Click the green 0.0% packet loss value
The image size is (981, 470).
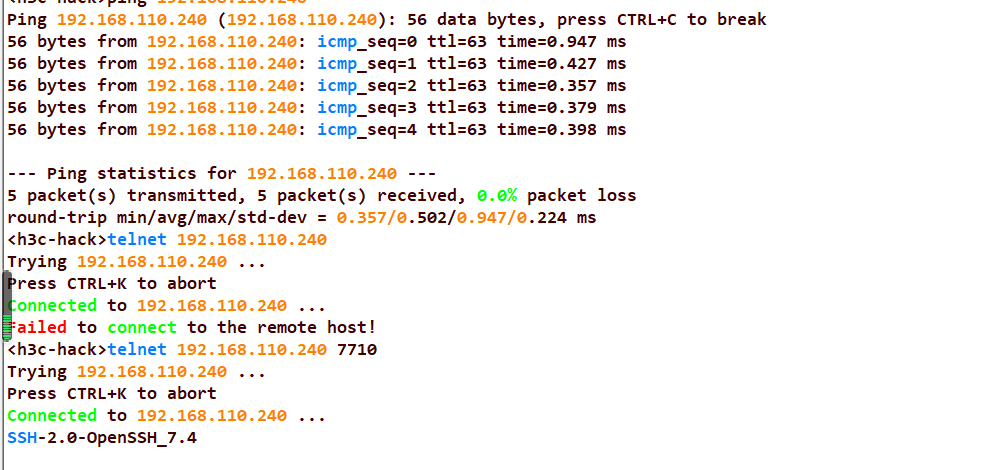[x=497, y=195]
